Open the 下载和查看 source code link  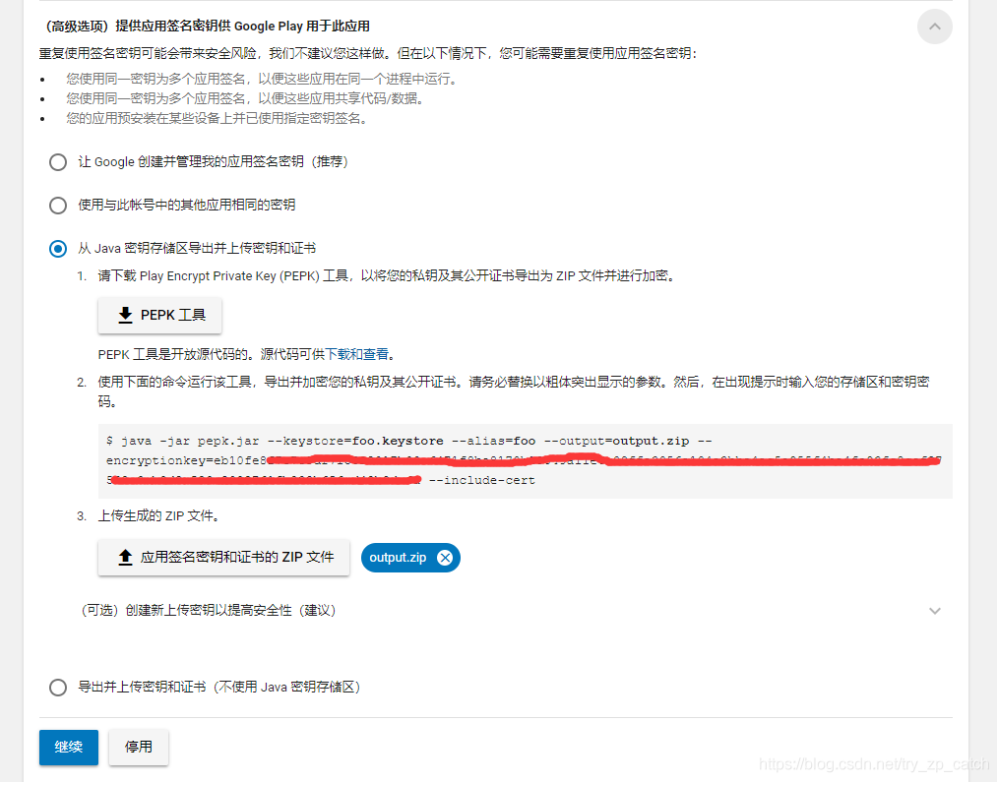pyautogui.click(x=356, y=354)
